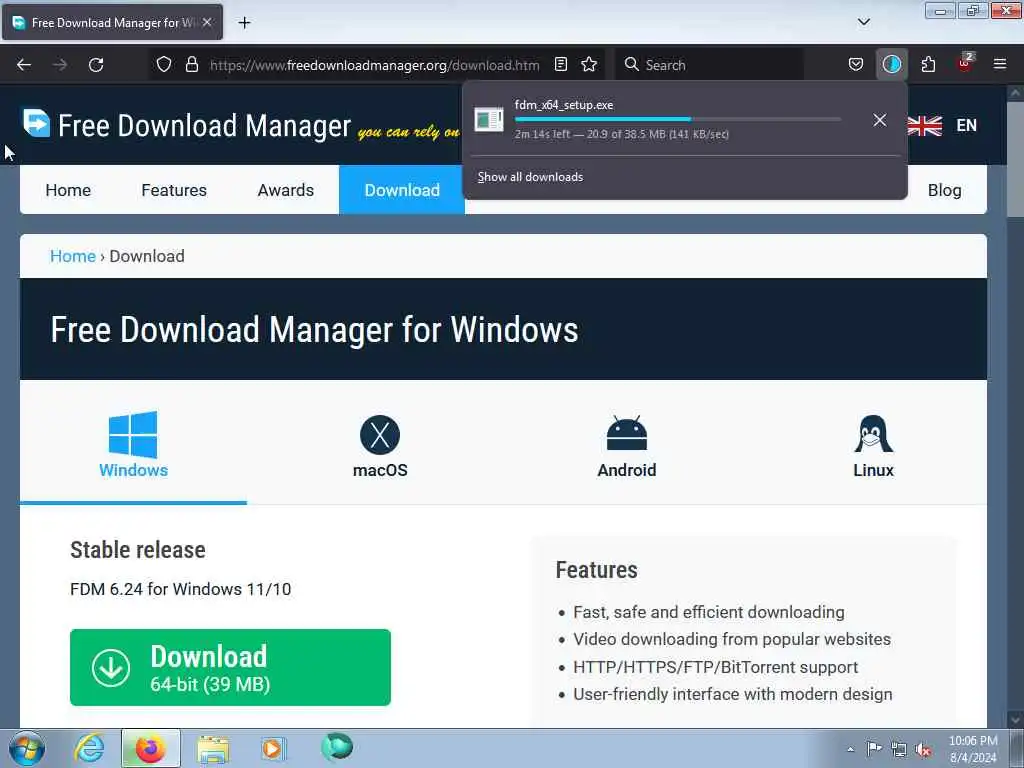Click the Firefox taskbar icon
Image resolution: width=1024 pixels, height=768 pixels.
pyautogui.click(x=150, y=748)
